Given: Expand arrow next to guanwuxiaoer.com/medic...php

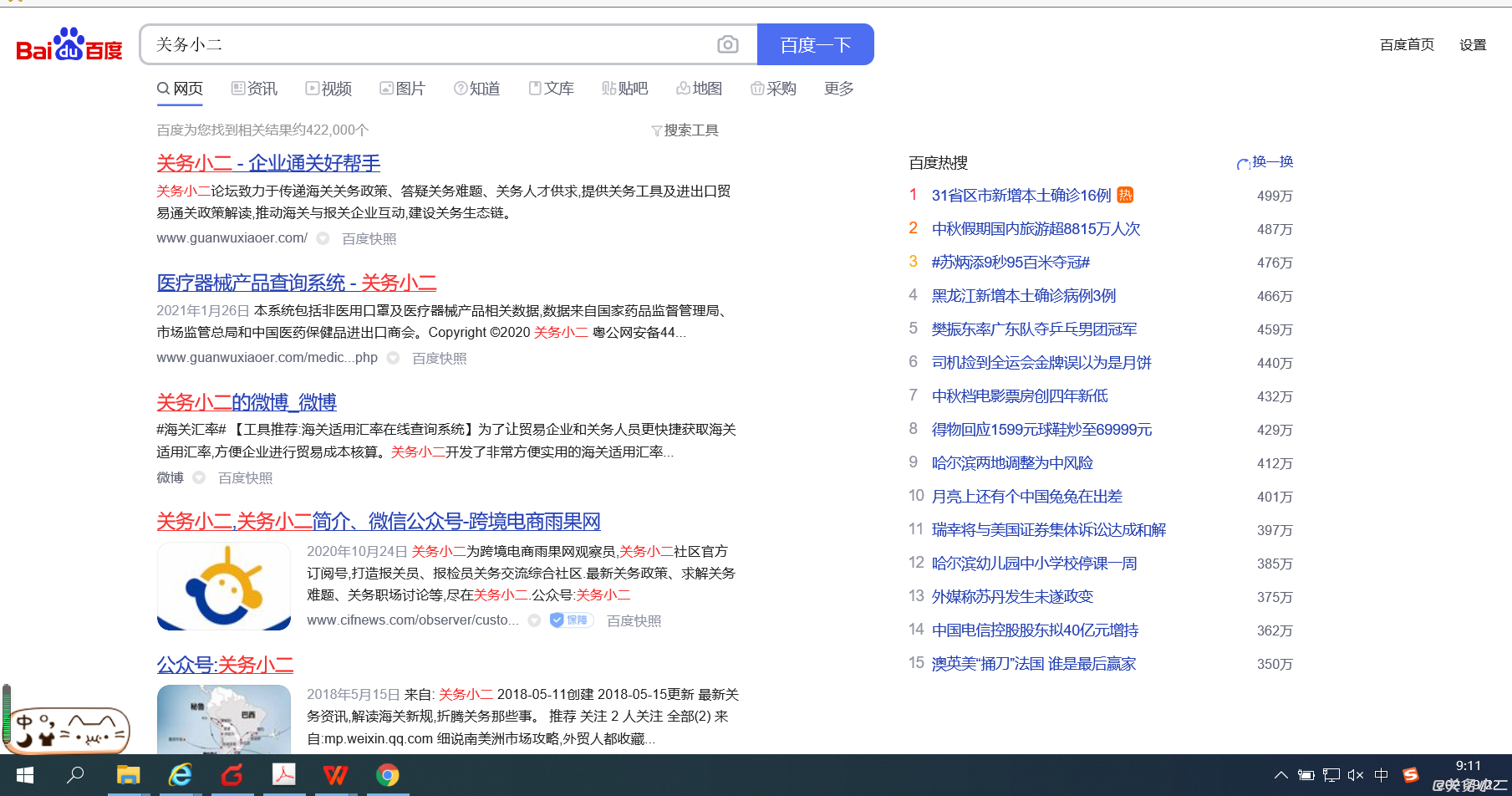Looking at the screenshot, I should pyautogui.click(x=393, y=358).
